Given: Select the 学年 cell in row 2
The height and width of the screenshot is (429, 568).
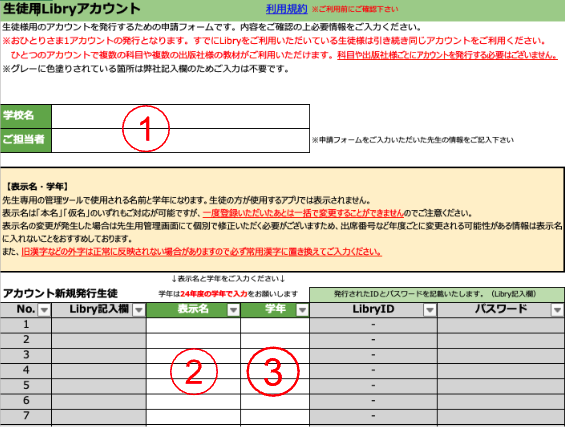Looking at the screenshot, I should pyautogui.click(x=275, y=340).
